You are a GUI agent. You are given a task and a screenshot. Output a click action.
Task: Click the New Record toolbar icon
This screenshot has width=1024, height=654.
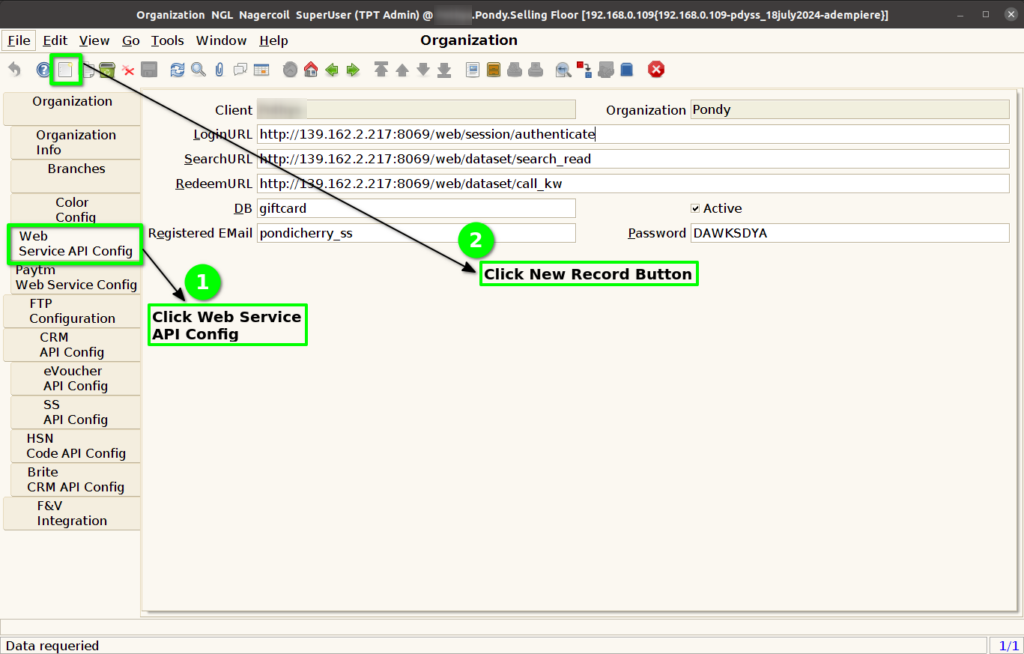click(65, 69)
